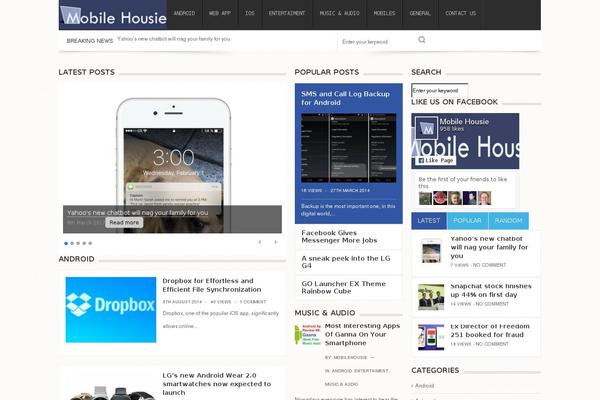Open slider caption Yahoo's new chatbot link
Screen dimensions: 600x400
138,212
